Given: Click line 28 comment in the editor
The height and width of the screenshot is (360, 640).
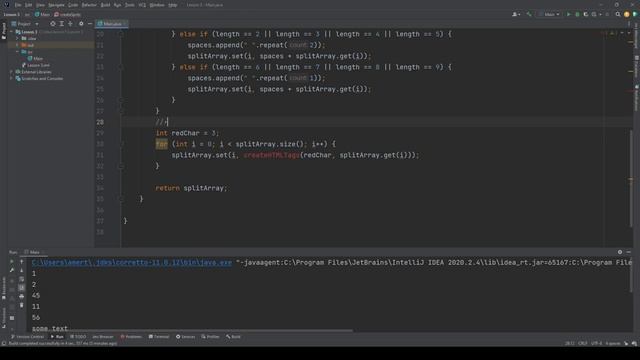Looking at the screenshot, I should [x=162, y=122].
